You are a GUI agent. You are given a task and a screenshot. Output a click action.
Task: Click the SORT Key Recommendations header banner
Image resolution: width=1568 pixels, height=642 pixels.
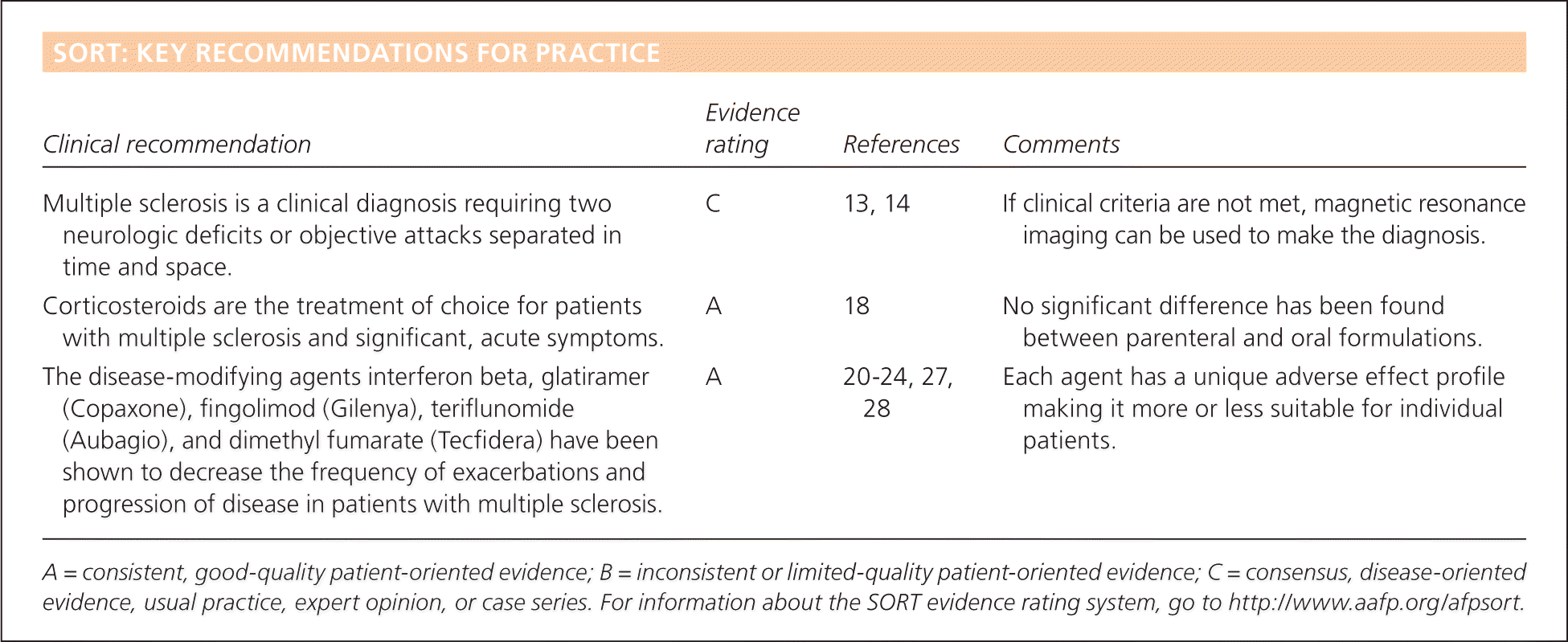coord(356,53)
